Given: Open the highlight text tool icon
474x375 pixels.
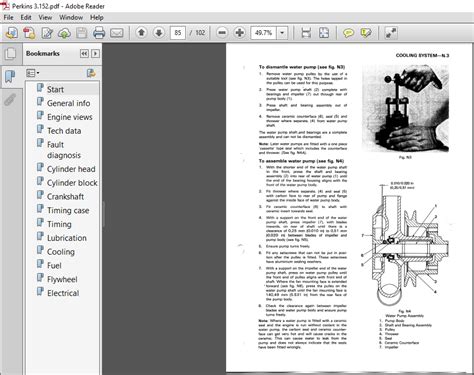Looking at the screenshot, I should tap(366, 33).
